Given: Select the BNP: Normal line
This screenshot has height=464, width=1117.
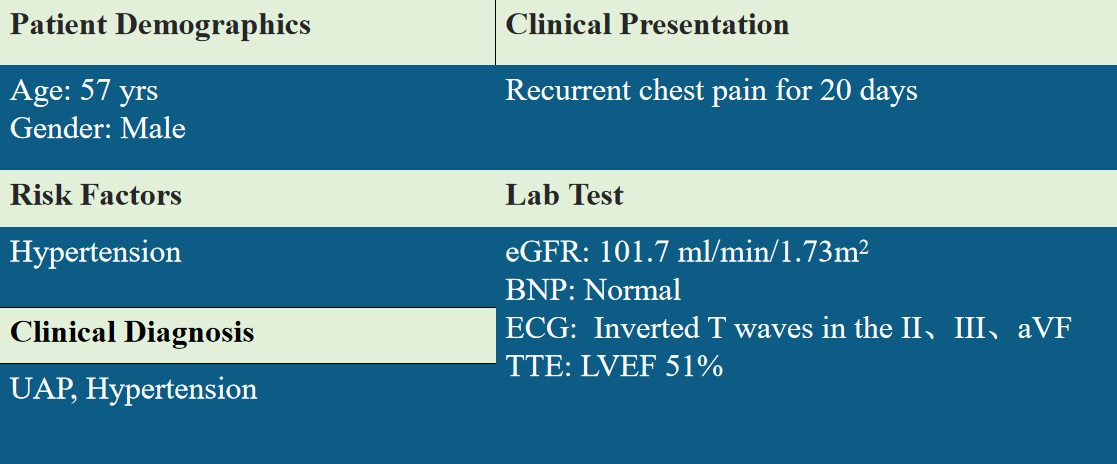Looking at the screenshot, I should point(593,290).
